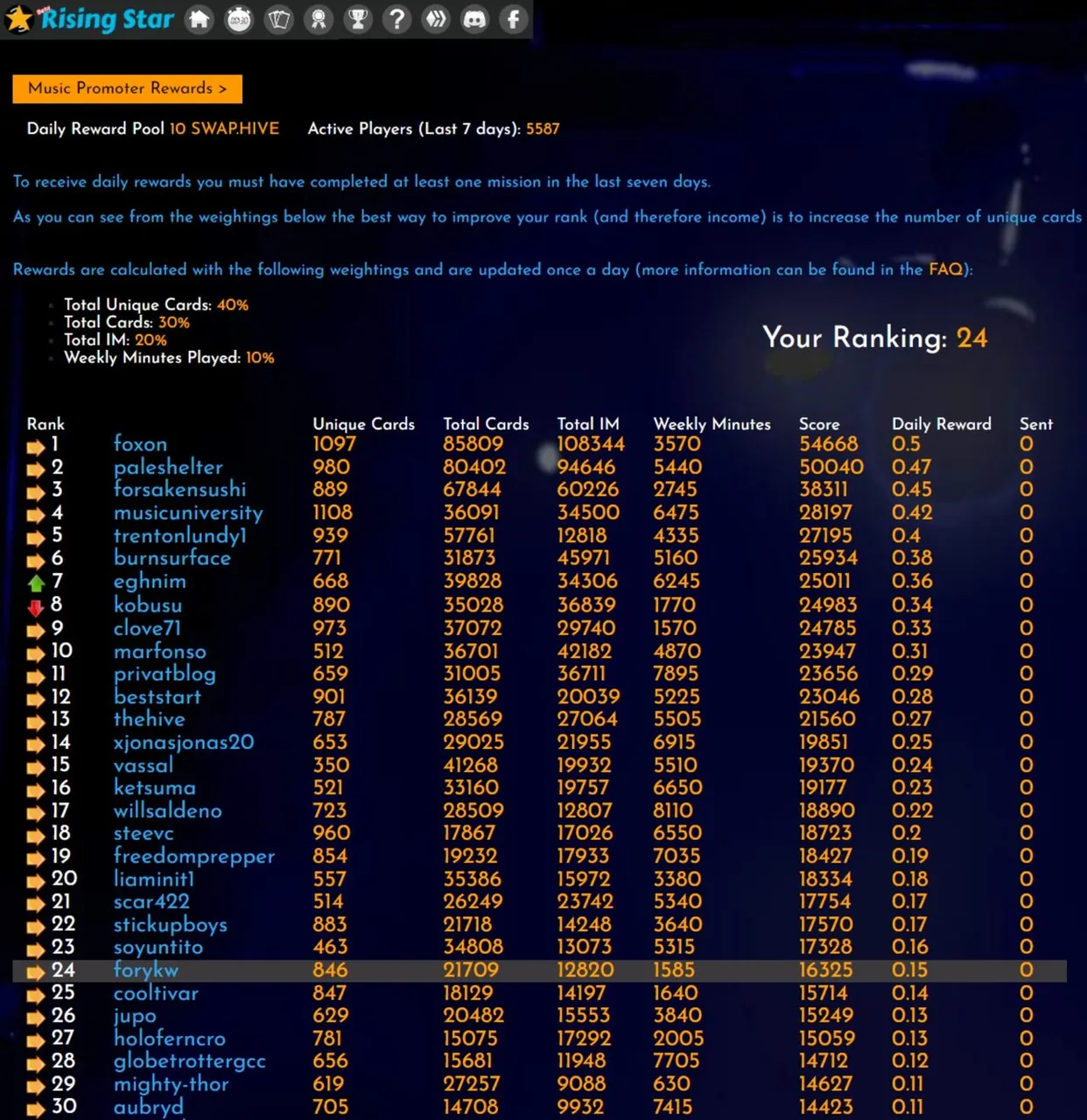The height and width of the screenshot is (1120, 1087).
Task: Open player burnsurface's link
Action: [172, 558]
